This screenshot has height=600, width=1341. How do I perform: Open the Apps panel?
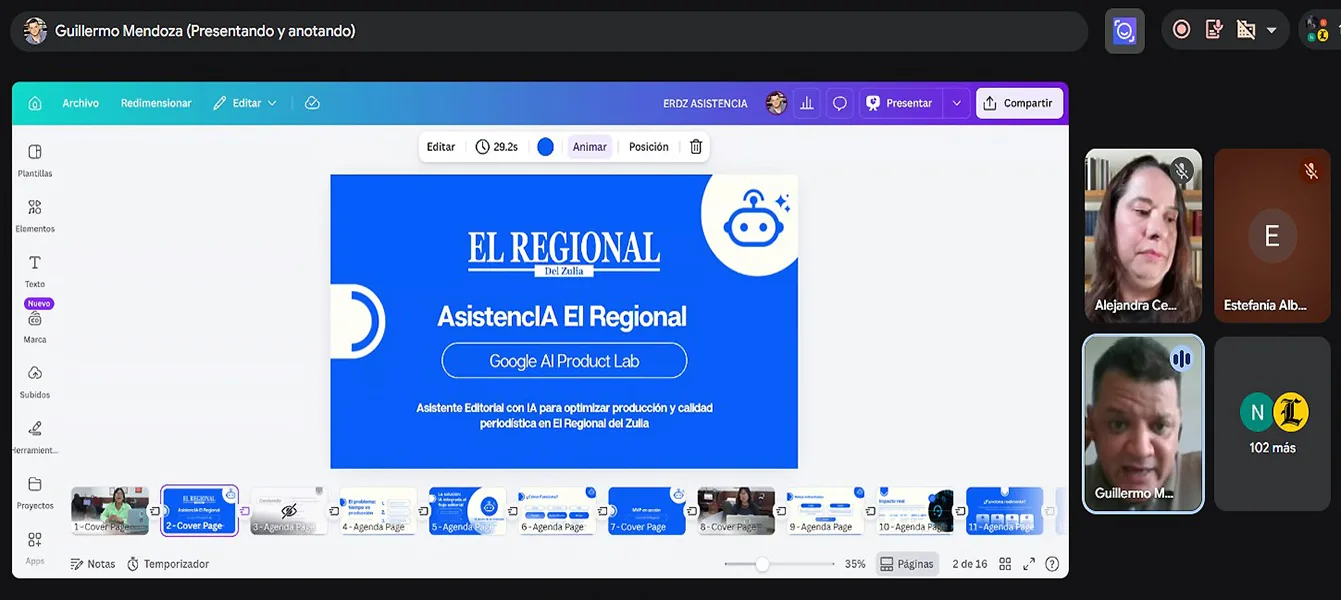[35, 547]
